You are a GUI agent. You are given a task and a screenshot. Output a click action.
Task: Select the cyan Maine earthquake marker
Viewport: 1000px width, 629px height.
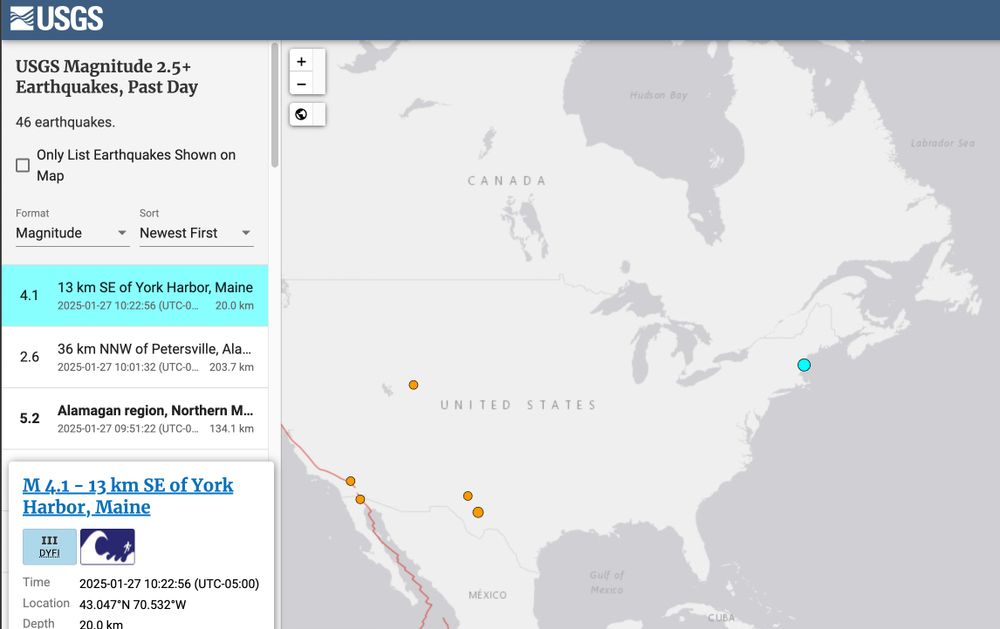(804, 365)
